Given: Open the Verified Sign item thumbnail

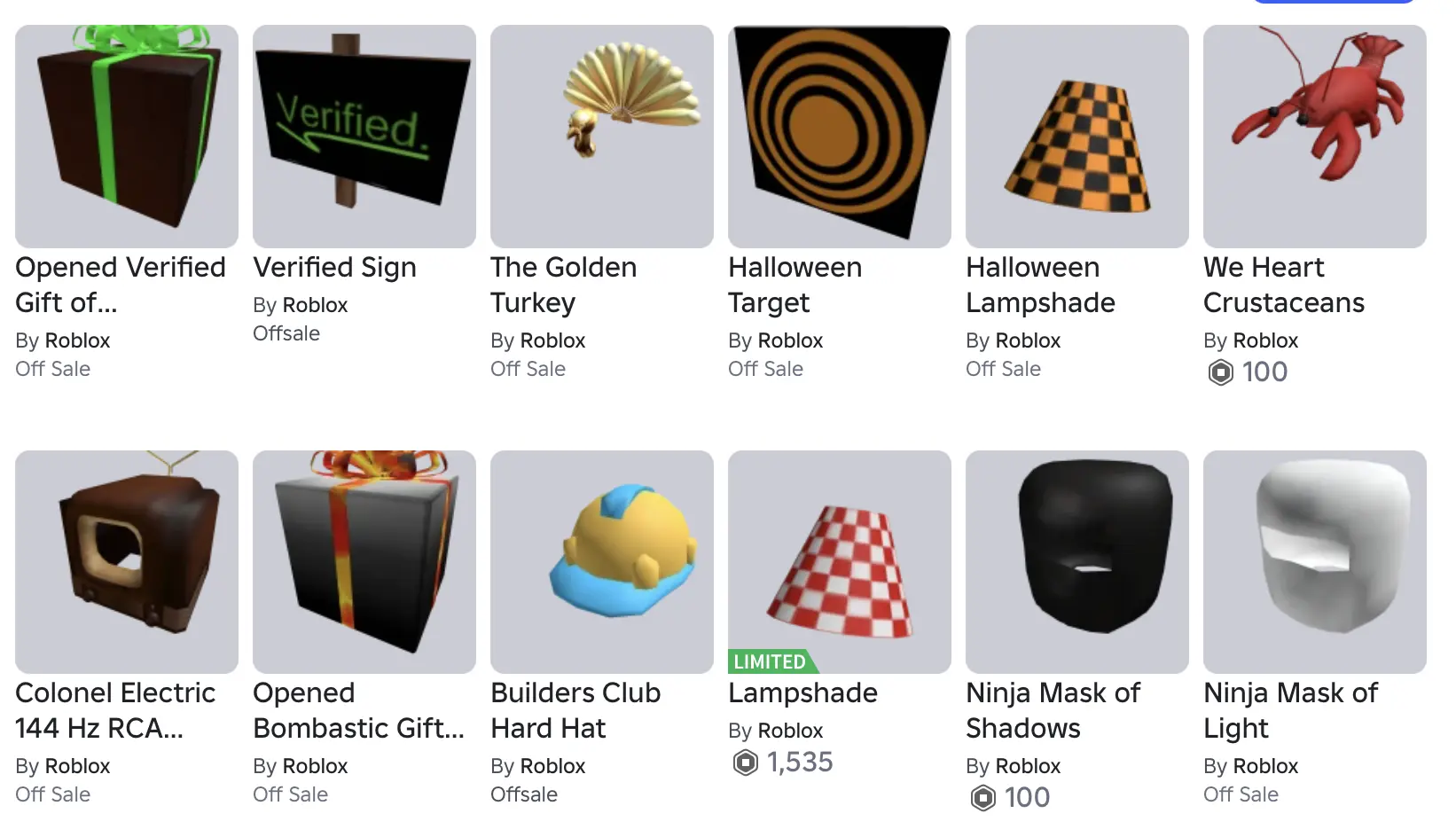Looking at the screenshot, I should pyautogui.click(x=364, y=137).
